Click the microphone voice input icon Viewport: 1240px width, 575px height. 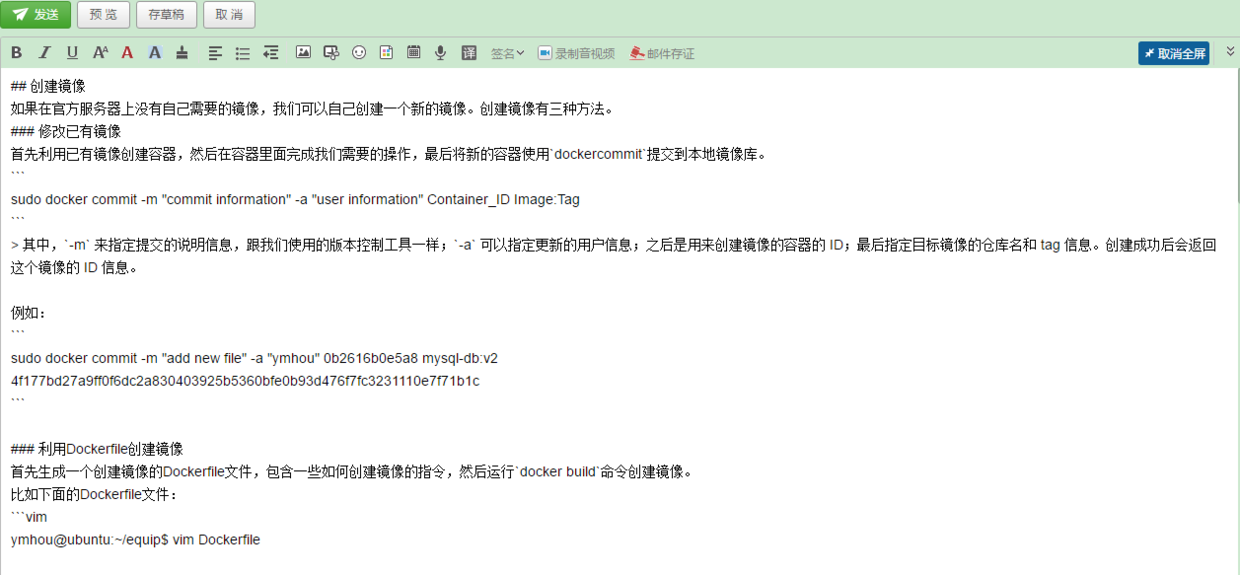440,53
